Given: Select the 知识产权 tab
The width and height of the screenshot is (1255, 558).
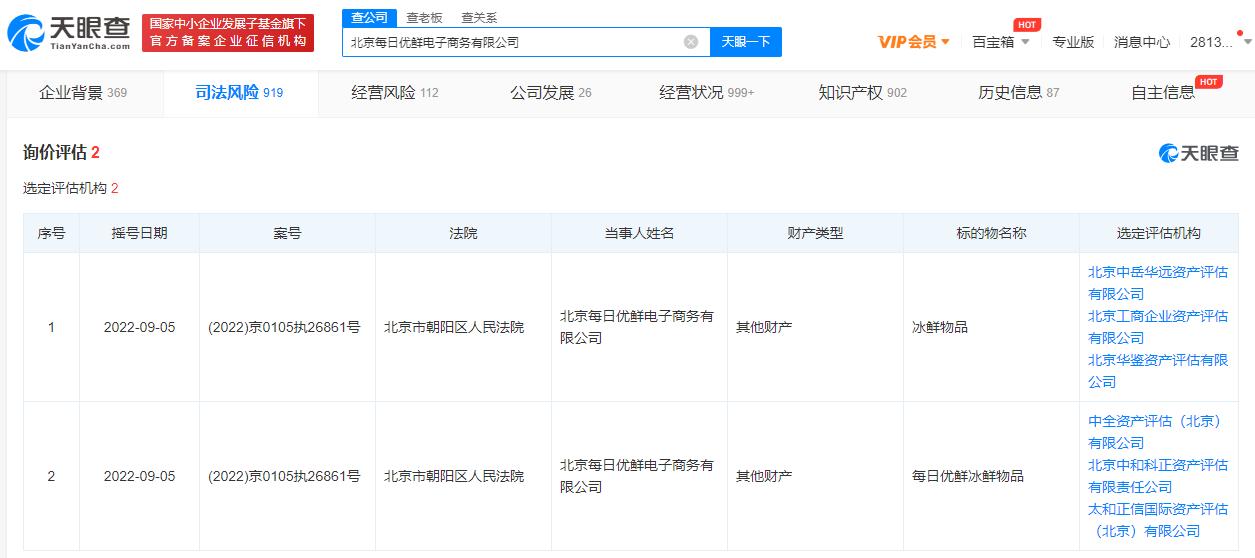Looking at the screenshot, I should coord(863,93).
